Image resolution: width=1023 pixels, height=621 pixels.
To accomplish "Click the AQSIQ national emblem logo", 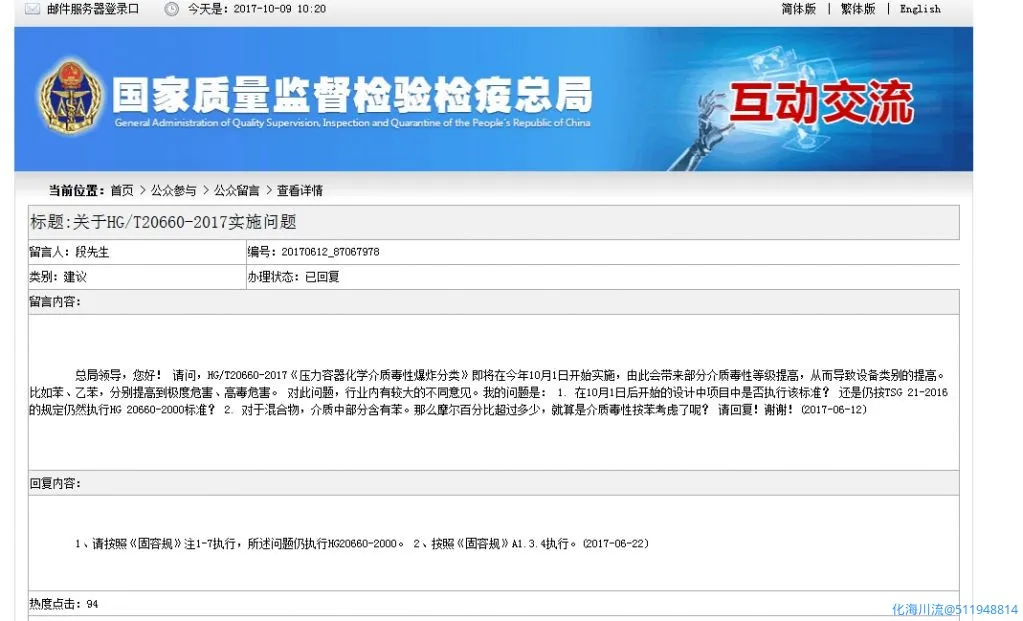I will point(69,98).
